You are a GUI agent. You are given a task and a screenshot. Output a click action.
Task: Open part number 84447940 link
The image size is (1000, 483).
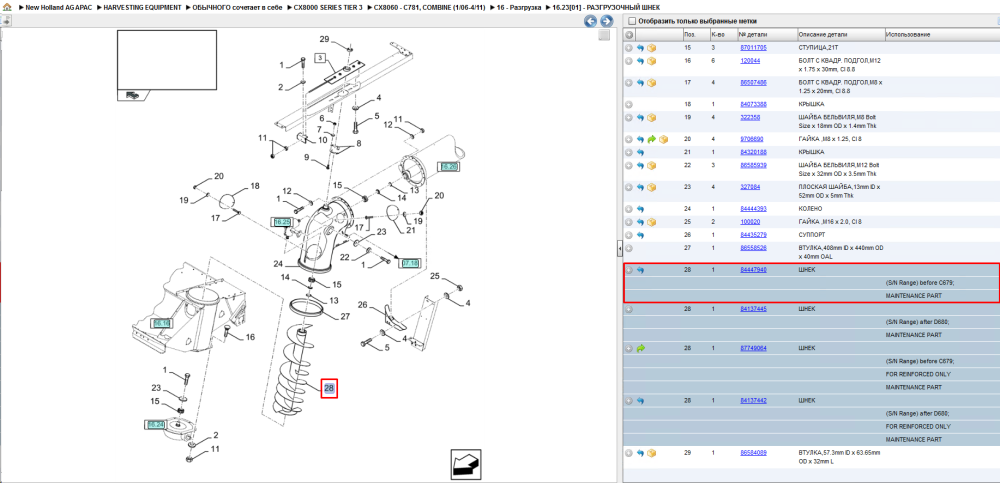pyautogui.click(x=753, y=270)
